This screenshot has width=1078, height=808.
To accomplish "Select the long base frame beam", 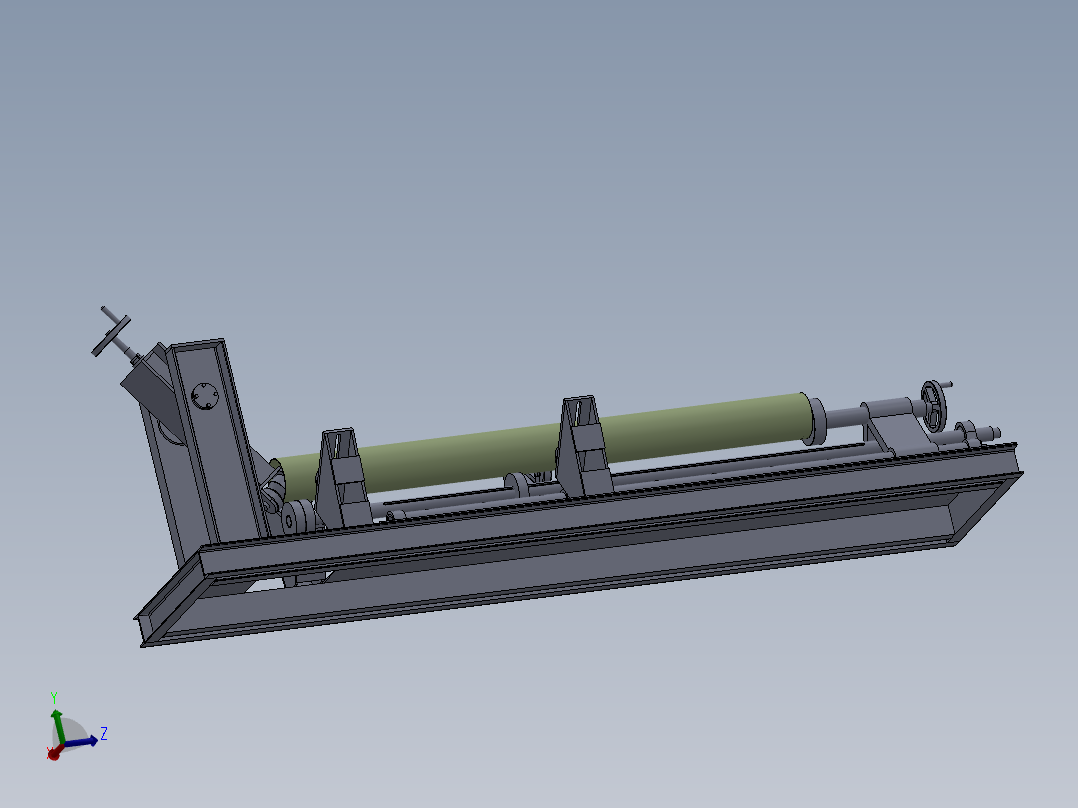I will (578, 543).
